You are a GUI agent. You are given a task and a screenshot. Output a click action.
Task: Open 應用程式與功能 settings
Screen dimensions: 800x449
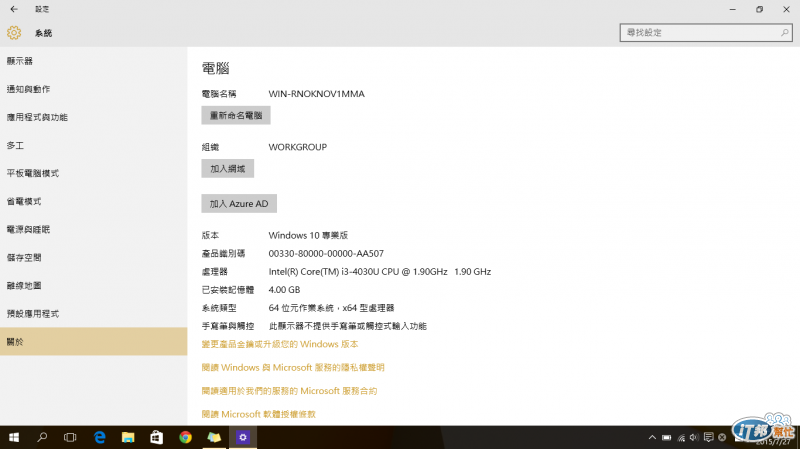[93, 117]
